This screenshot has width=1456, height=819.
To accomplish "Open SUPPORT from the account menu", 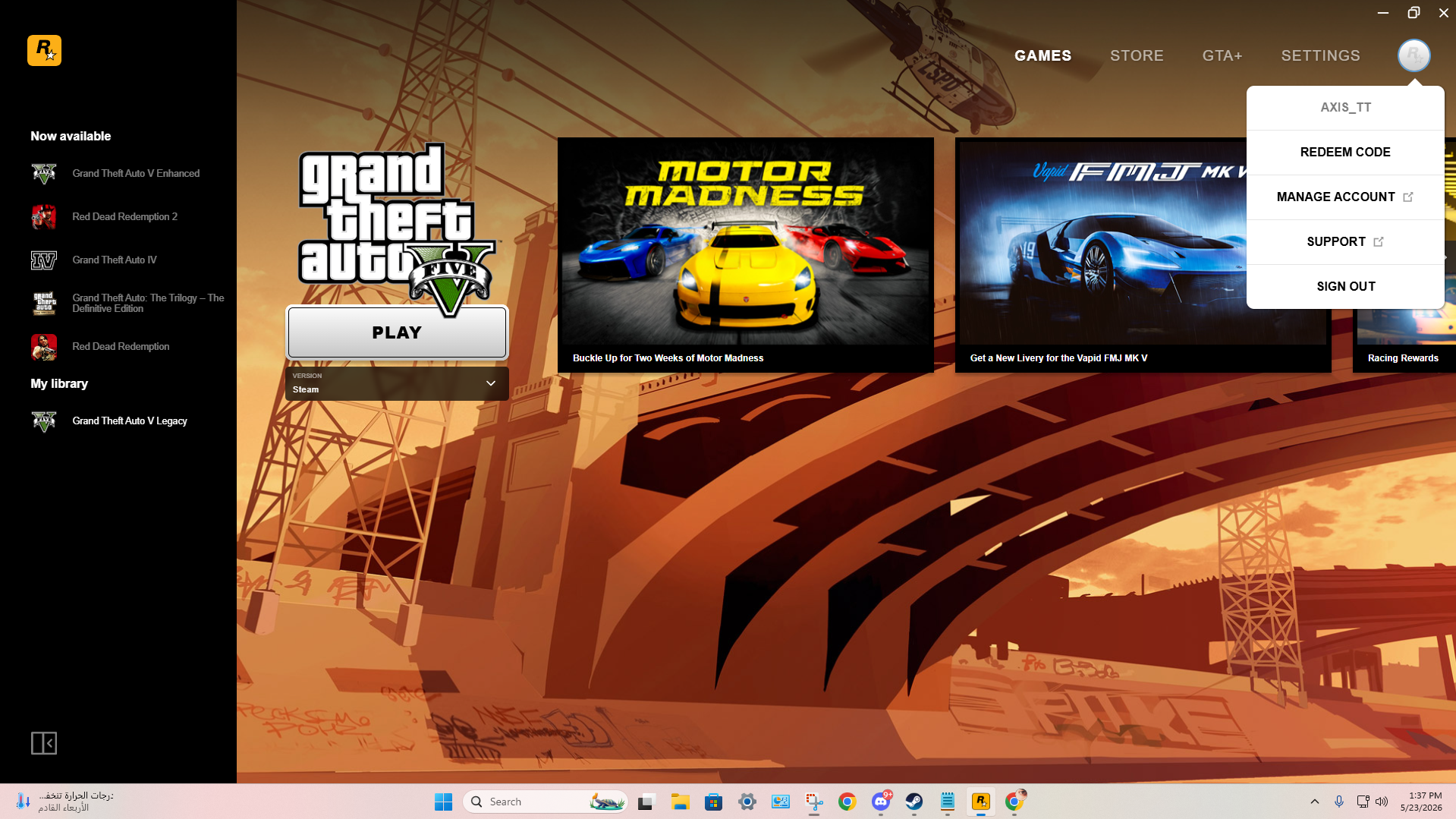I will (1345, 242).
